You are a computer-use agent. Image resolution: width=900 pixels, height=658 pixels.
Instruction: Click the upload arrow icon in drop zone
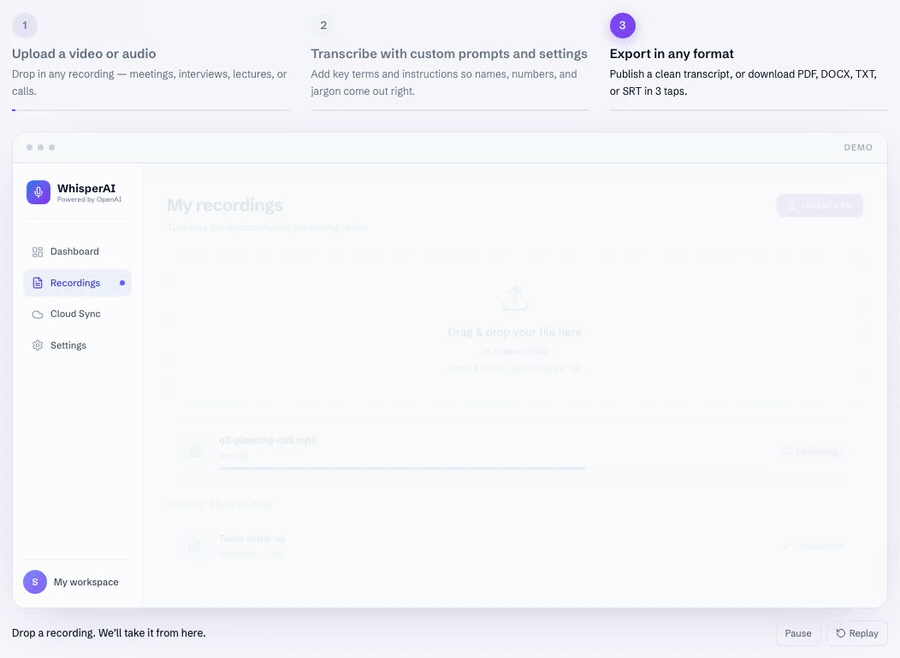(515, 299)
